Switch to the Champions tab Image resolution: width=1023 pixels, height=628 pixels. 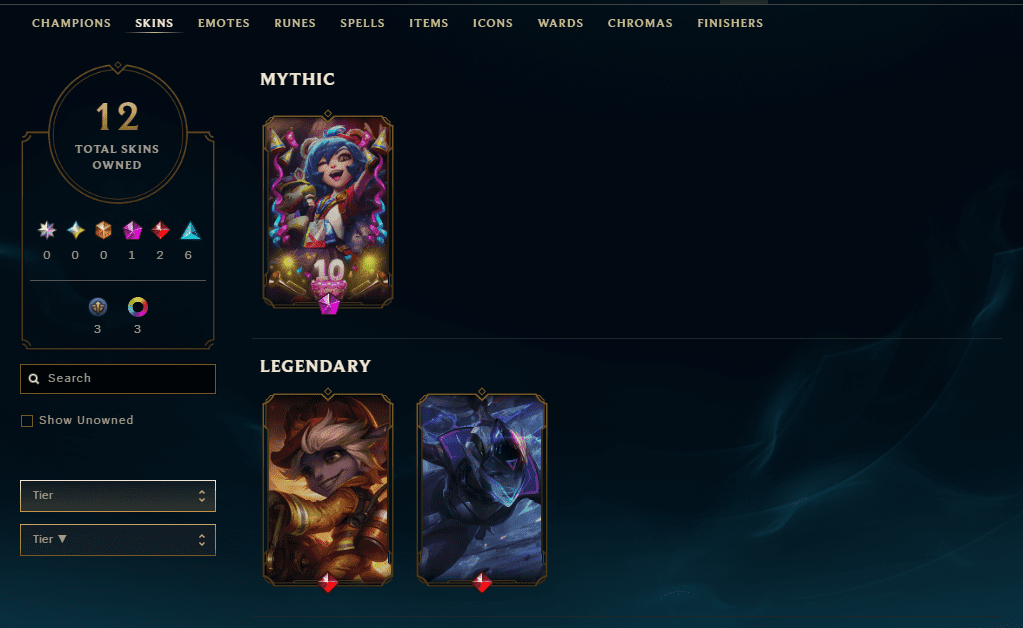pyautogui.click(x=71, y=23)
